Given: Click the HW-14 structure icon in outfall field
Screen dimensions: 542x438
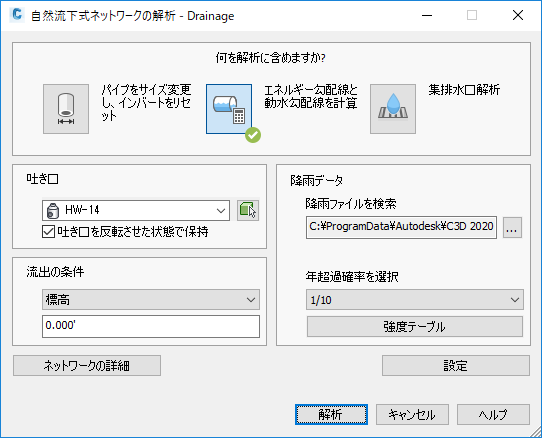Looking at the screenshot, I should point(53,211).
